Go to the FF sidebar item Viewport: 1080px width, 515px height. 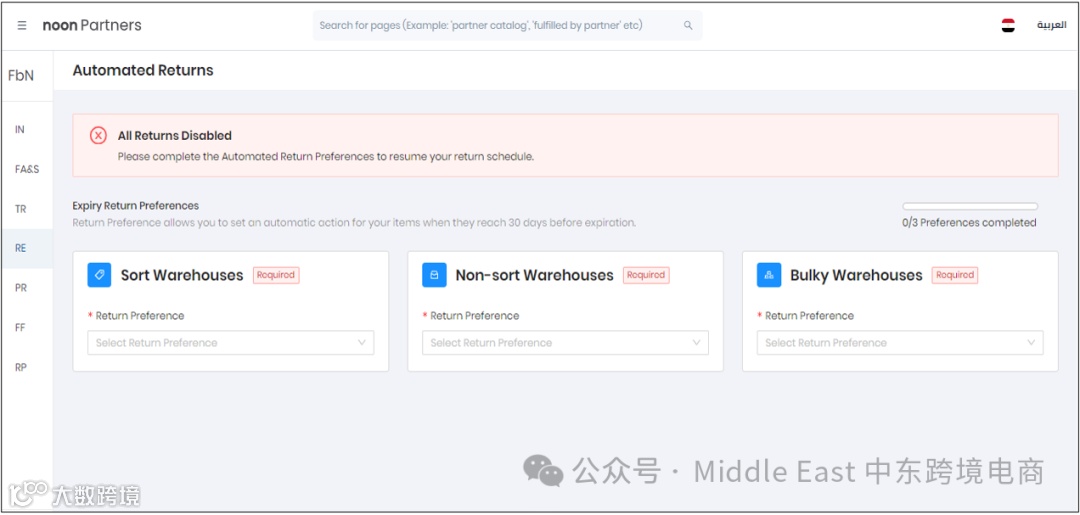tap(20, 328)
